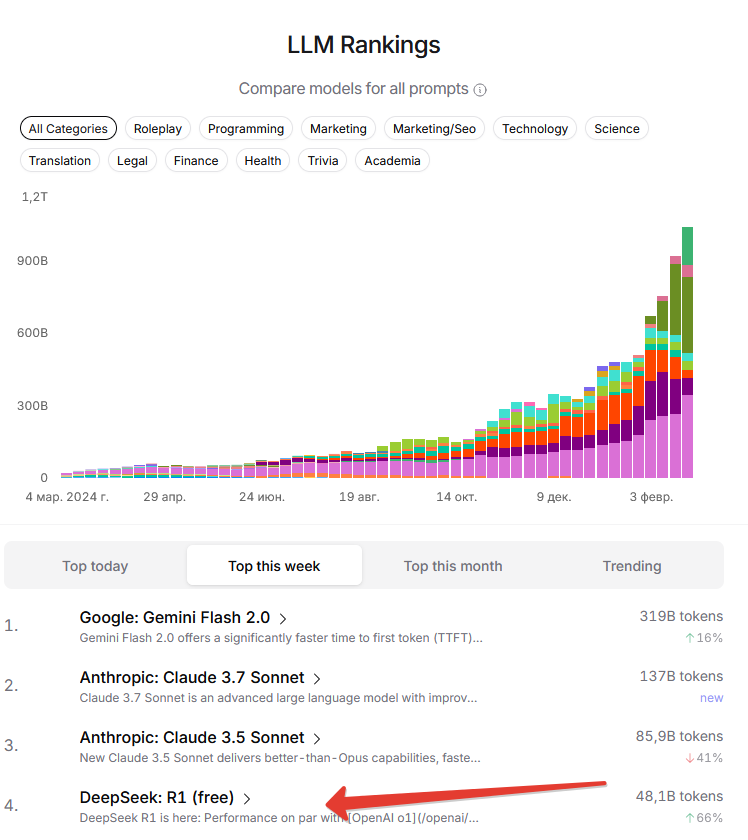Click the 'new' label for Claude 3.7
Image resolution: width=748 pixels, height=840 pixels.
click(x=712, y=698)
